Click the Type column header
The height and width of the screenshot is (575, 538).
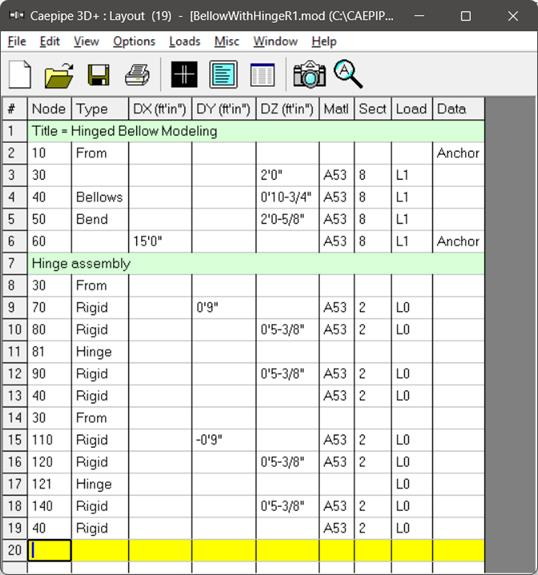(100, 109)
